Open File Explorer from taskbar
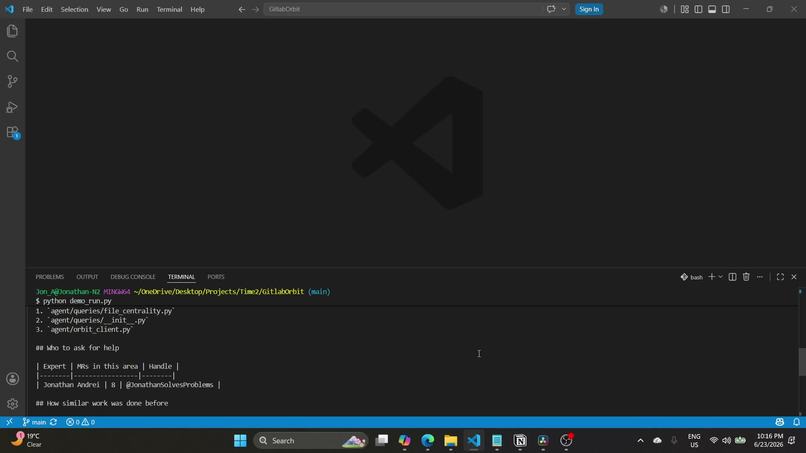The image size is (806, 453). point(451,441)
